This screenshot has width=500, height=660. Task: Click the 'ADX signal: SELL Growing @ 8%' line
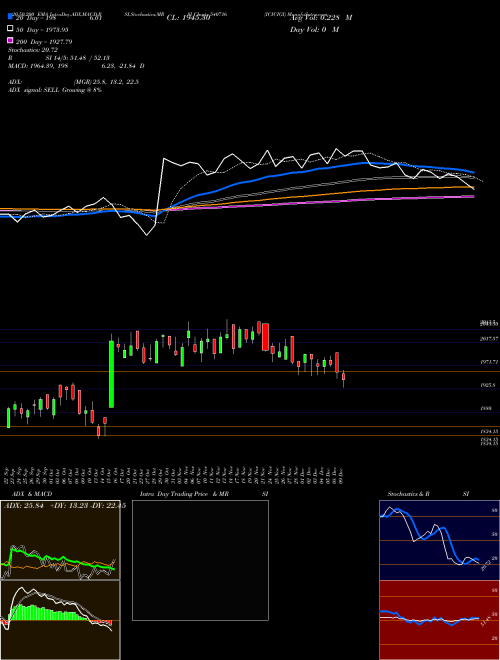click(x=55, y=90)
